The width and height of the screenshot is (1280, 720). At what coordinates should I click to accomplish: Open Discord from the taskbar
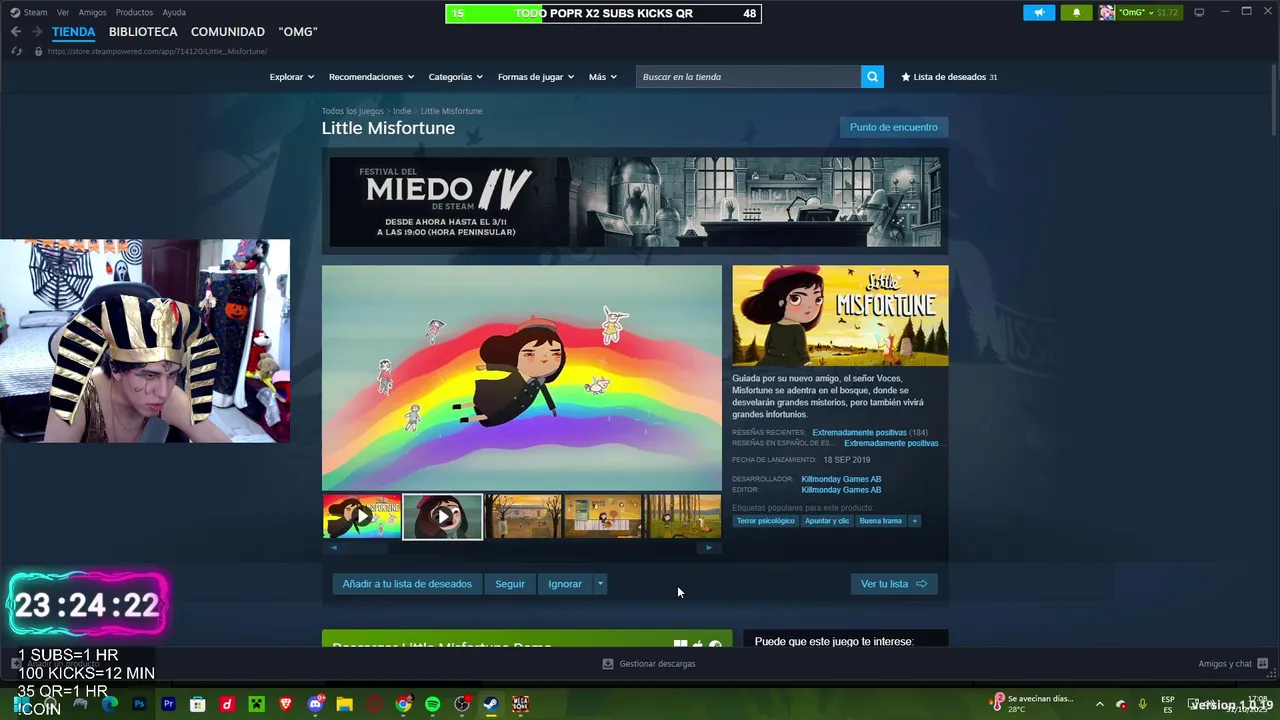click(x=316, y=704)
